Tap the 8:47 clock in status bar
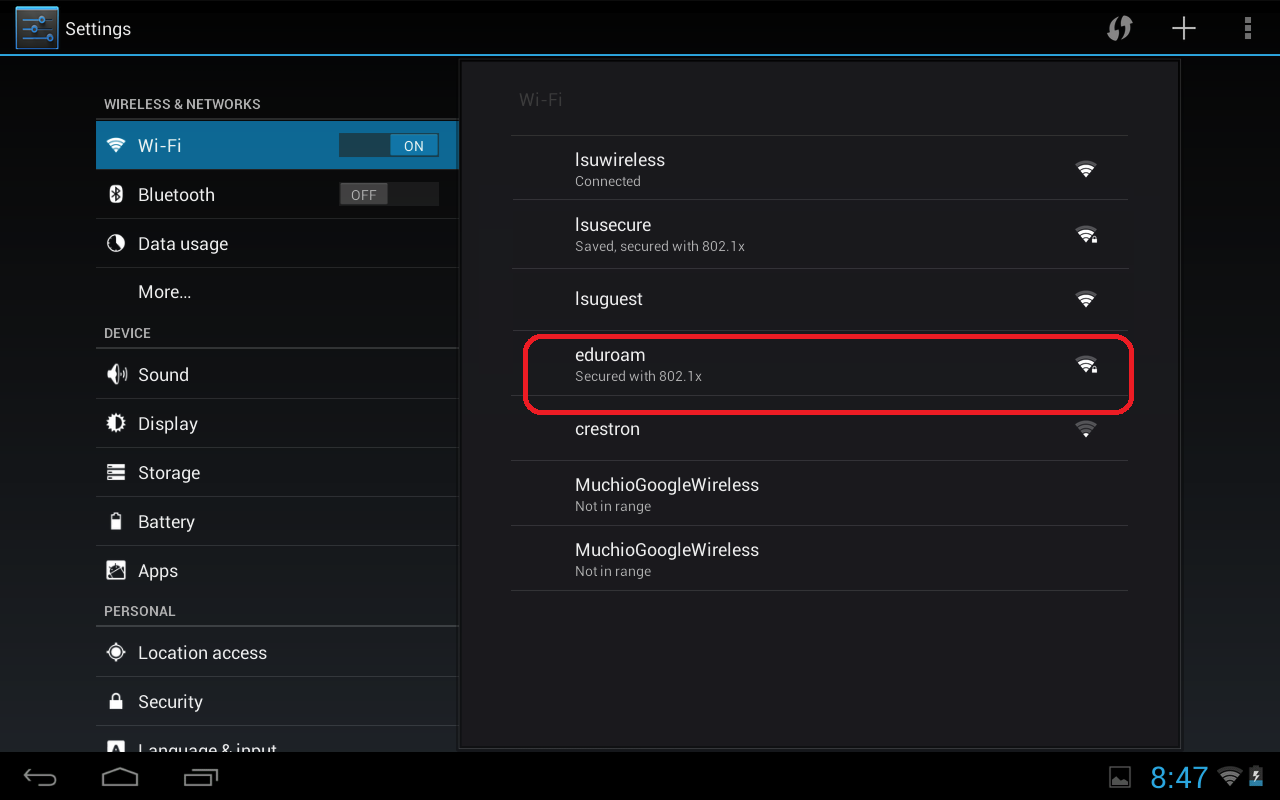Screen dimensions: 1280x800 [1179, 777]
